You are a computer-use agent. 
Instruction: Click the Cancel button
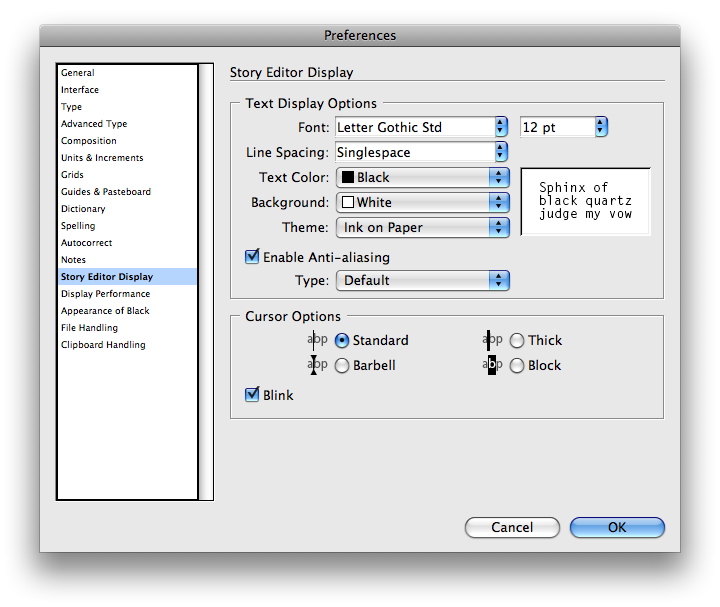(512, 527)
